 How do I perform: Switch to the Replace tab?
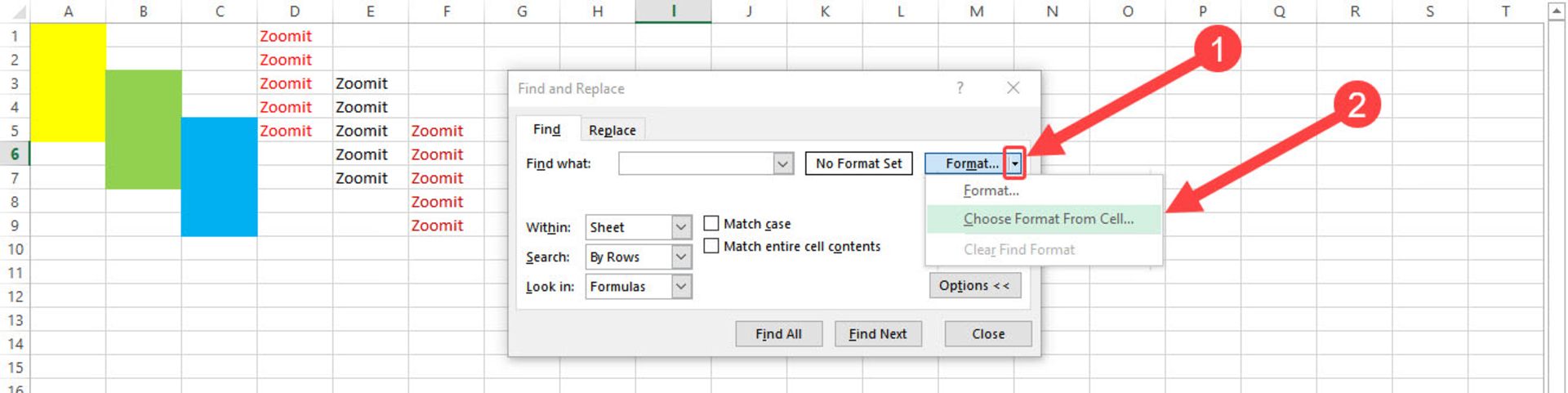point(612,130)
